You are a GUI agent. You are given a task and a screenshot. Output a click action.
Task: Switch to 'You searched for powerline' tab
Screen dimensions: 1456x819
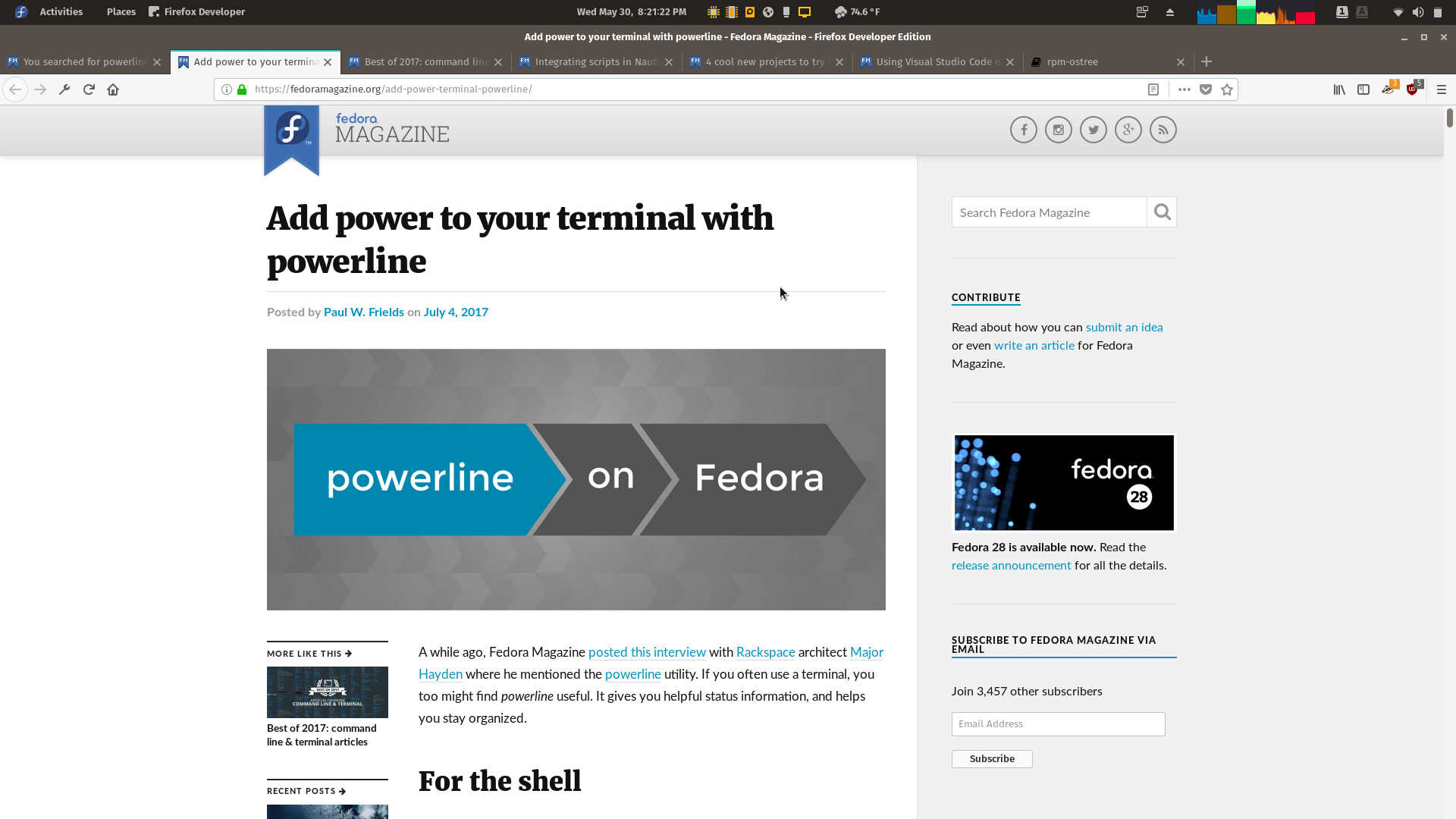click(x=84, y=61)
